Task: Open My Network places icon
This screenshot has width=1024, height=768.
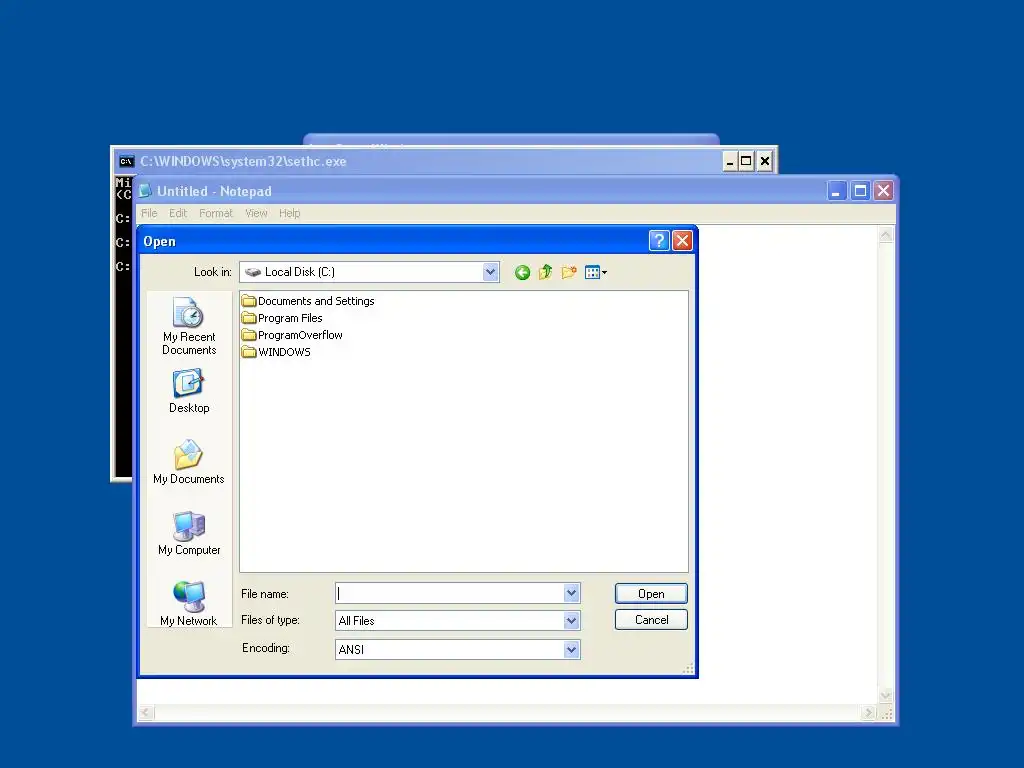Action: click(x=189, y=603)
